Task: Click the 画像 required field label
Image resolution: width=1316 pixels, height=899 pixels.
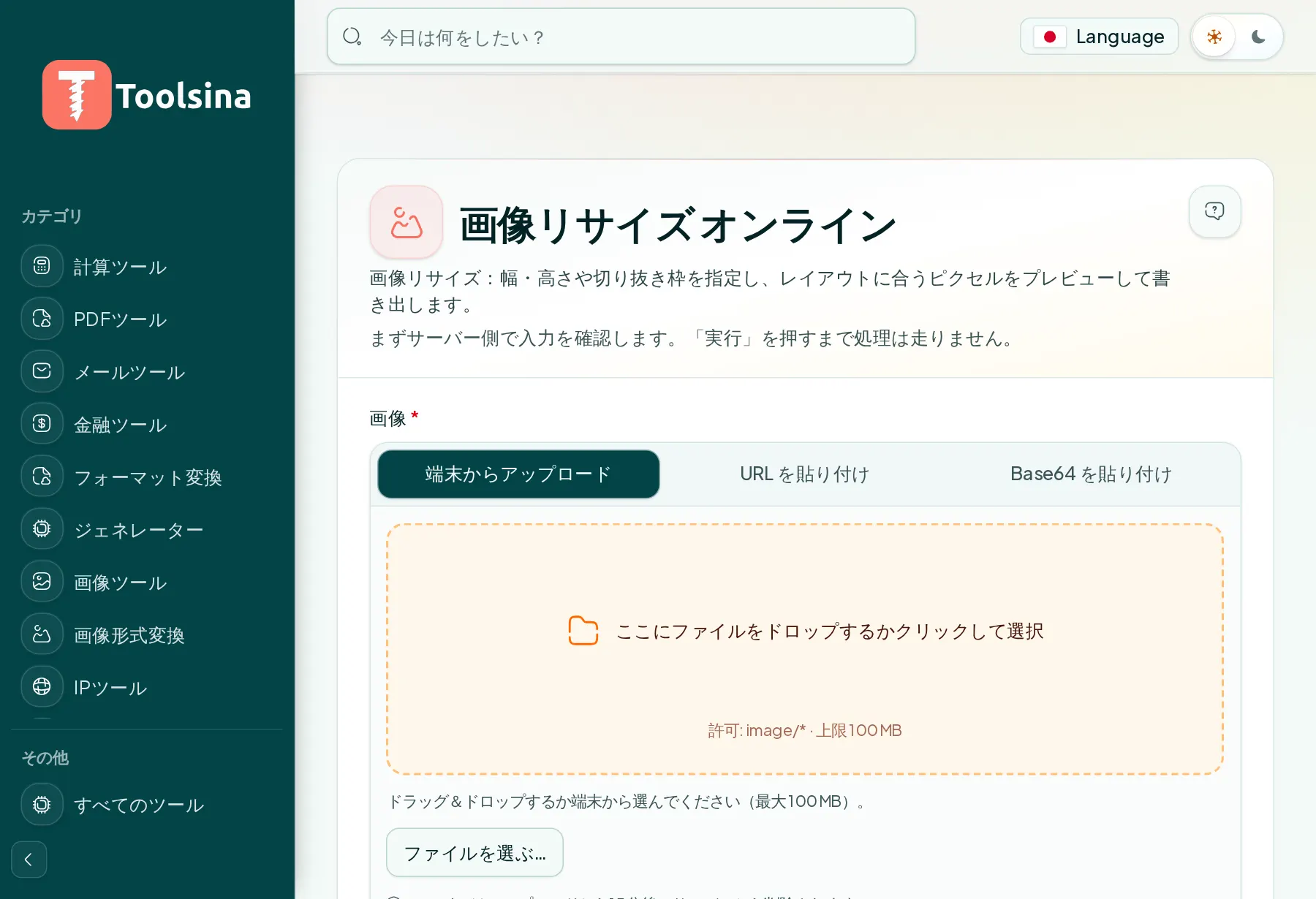Action: tap(394, 418)
